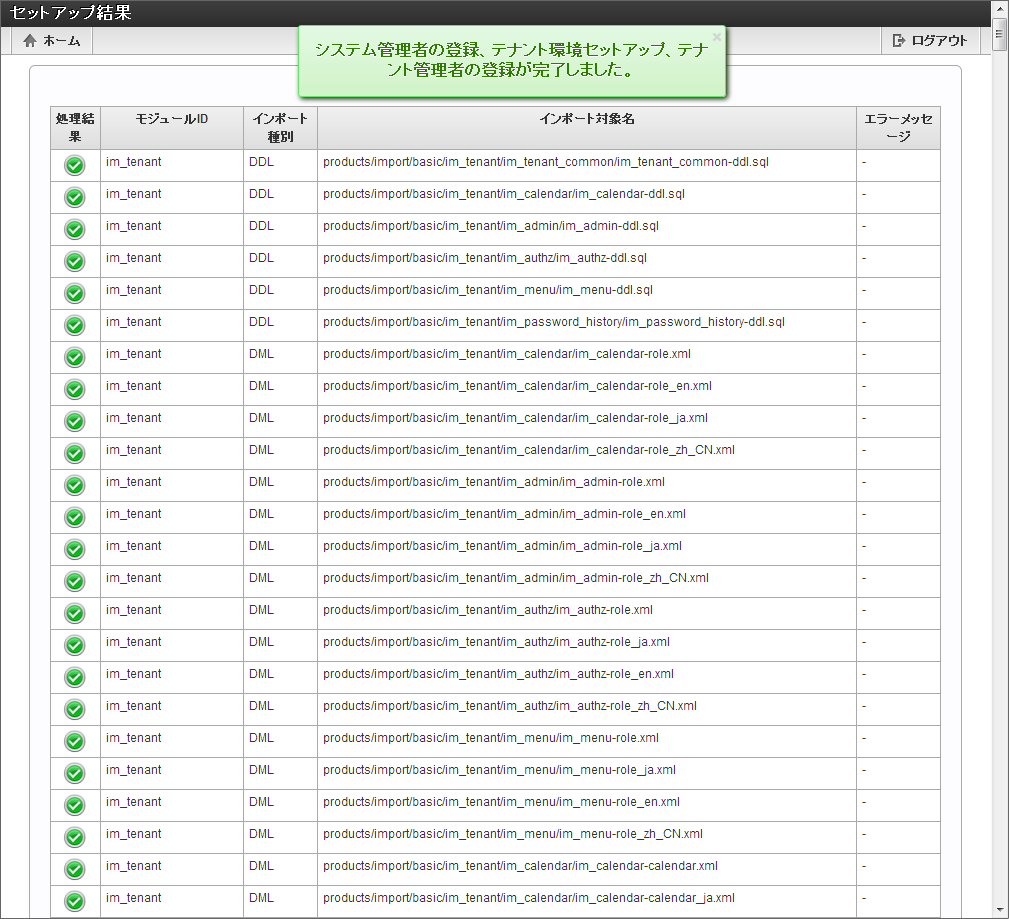The height and width of the screenshot is (919, 1009).
Task: Click the success icon for im_authz-role_zh_CN.xml
Action: point(75,709)
